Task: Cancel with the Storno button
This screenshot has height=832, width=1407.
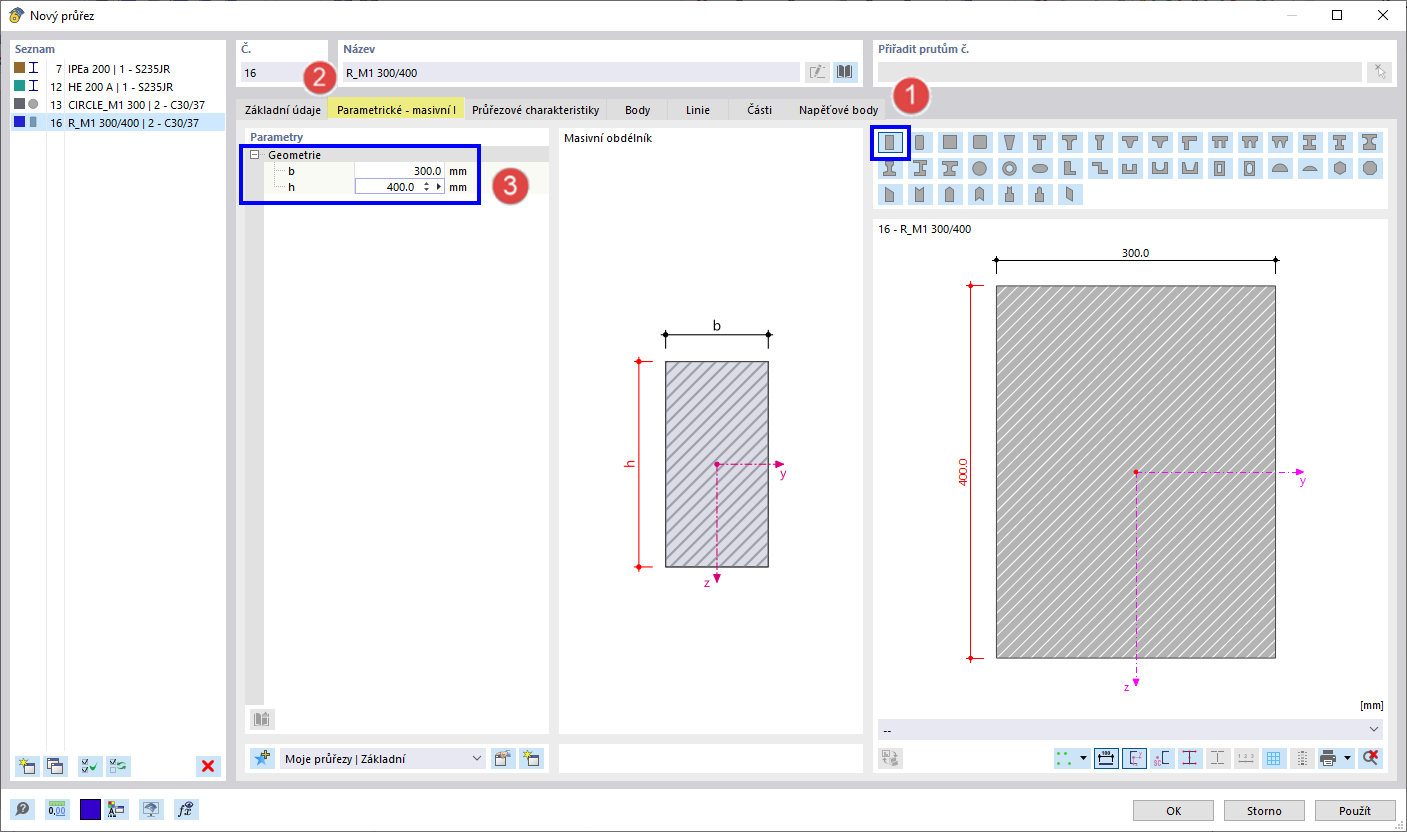Action: 1264,810
